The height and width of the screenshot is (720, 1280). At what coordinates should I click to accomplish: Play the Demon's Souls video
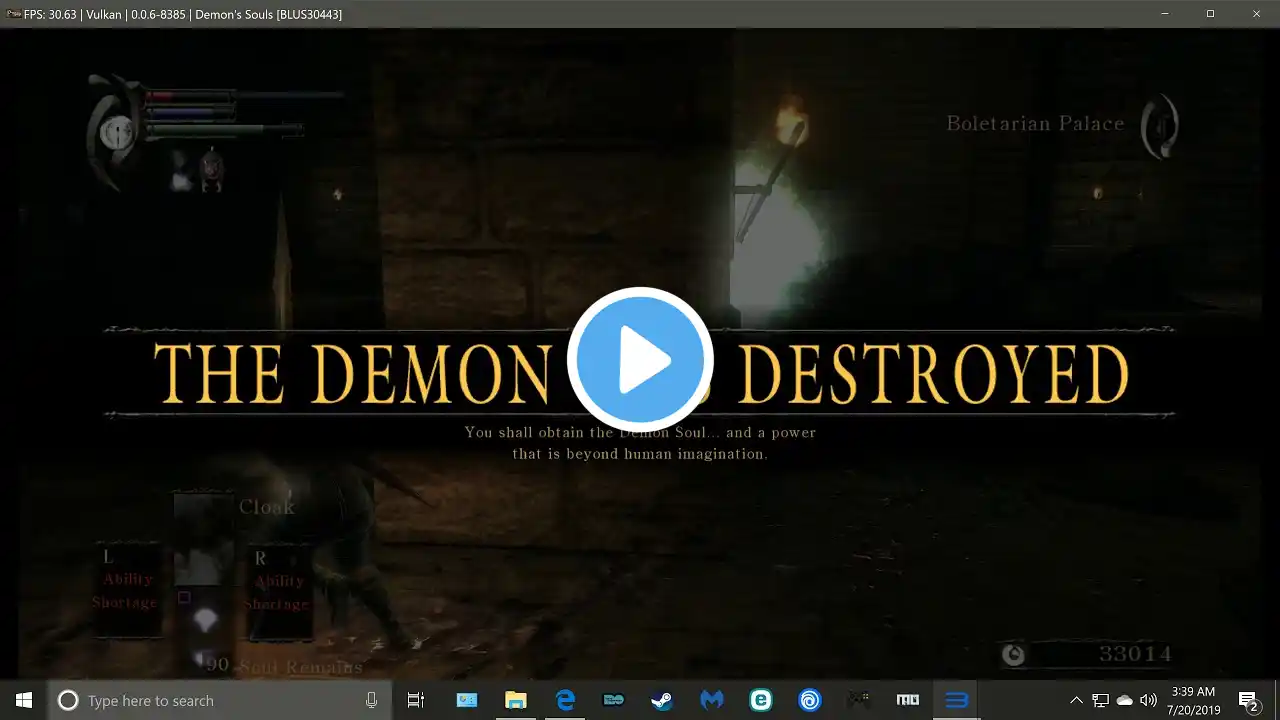[640, 359]
